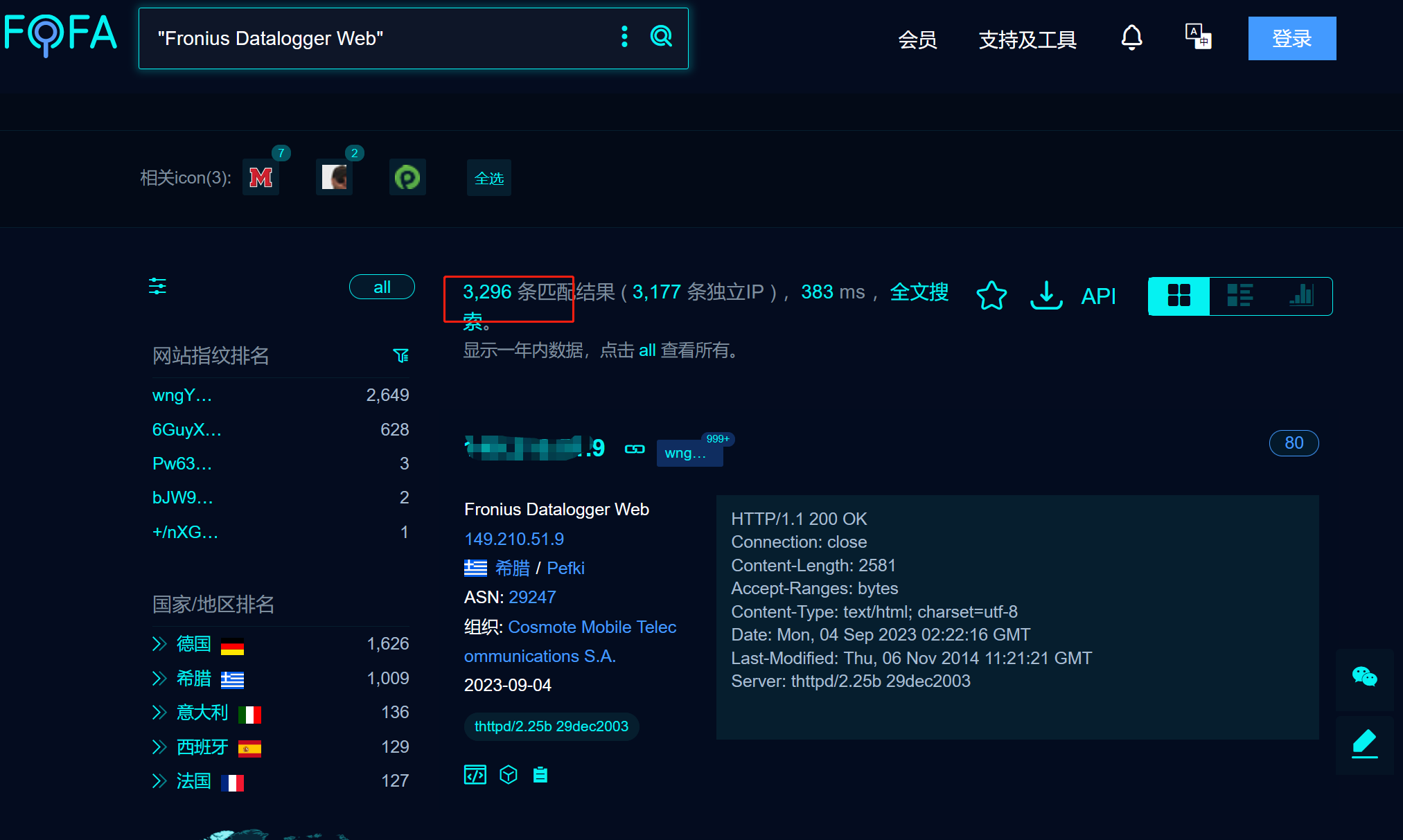The width and height of the screenshot is (1403, 840).
Task: Open the notifications bell
Action: 1131,37
